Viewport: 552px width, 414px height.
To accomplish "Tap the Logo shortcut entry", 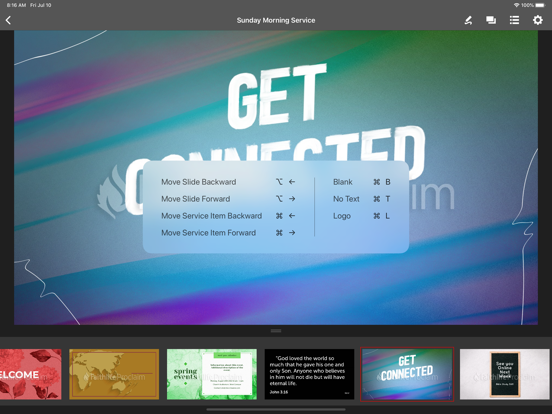I will pyautogui.click(x=362, y=216).
